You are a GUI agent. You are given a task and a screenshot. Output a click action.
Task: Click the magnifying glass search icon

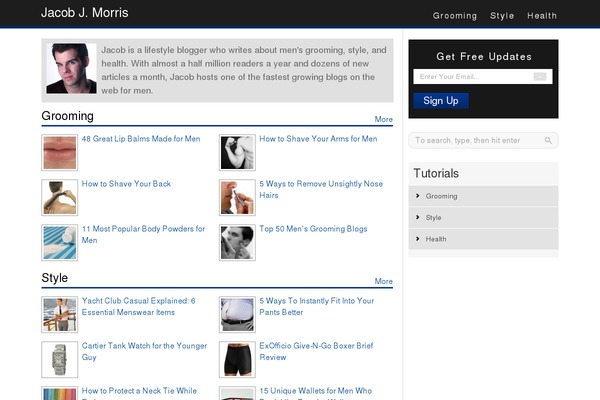548,140
